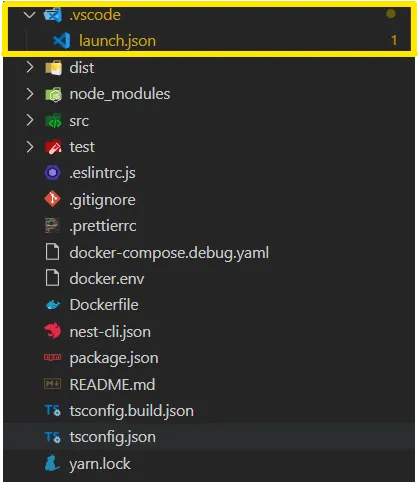Click the TypeScript icon beside tsconfig.build.json
This screenshot has height=482, width=418.
53,410
